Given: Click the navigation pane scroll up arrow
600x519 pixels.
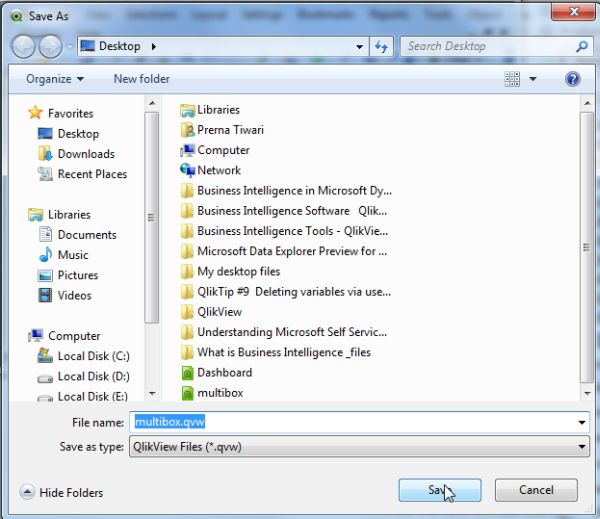Looking at the screenshot, I should 152,103.
